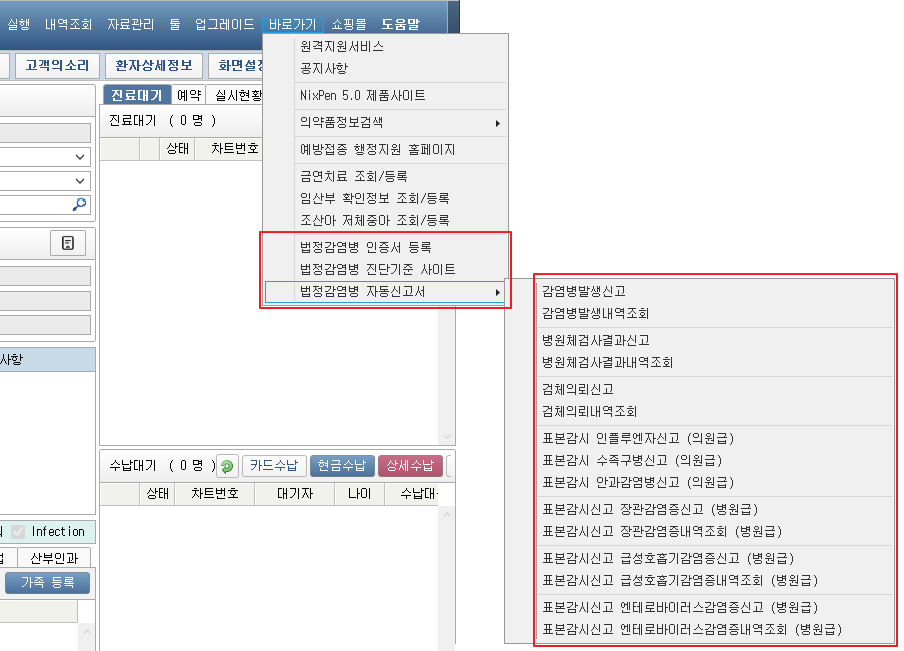Click the document memo icon button
904x651 pixels.
68,244
